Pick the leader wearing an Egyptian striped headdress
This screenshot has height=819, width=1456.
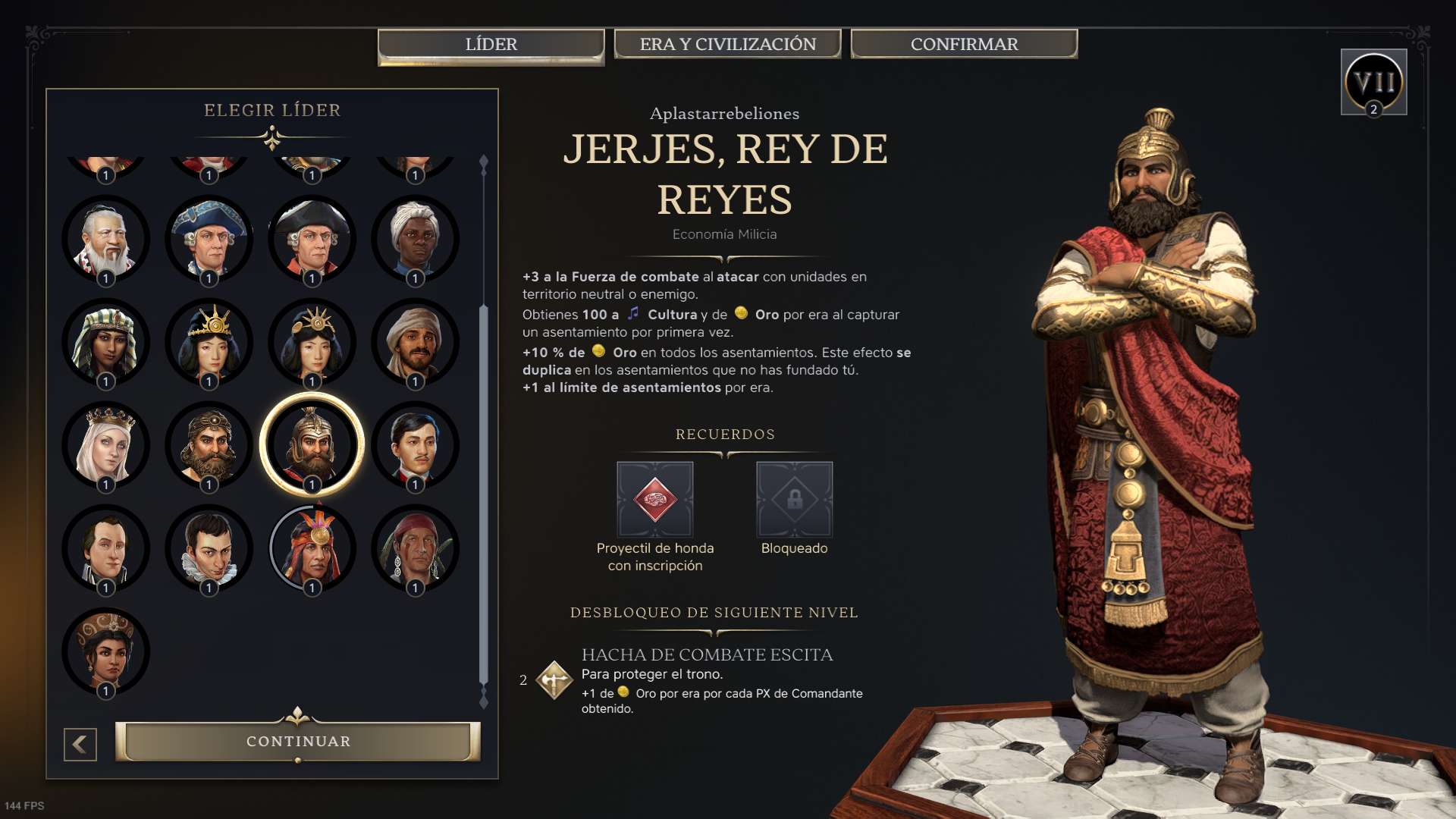pos(105,343)
